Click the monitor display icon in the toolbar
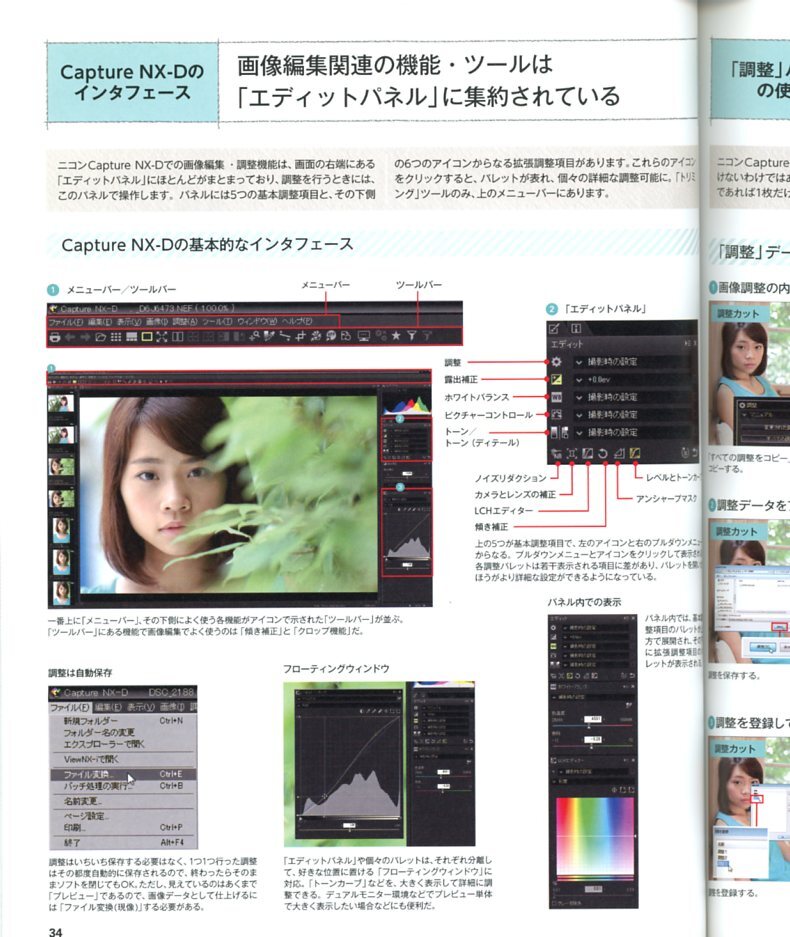The width and height of the screenshot is (790, 937). (363, 336)
